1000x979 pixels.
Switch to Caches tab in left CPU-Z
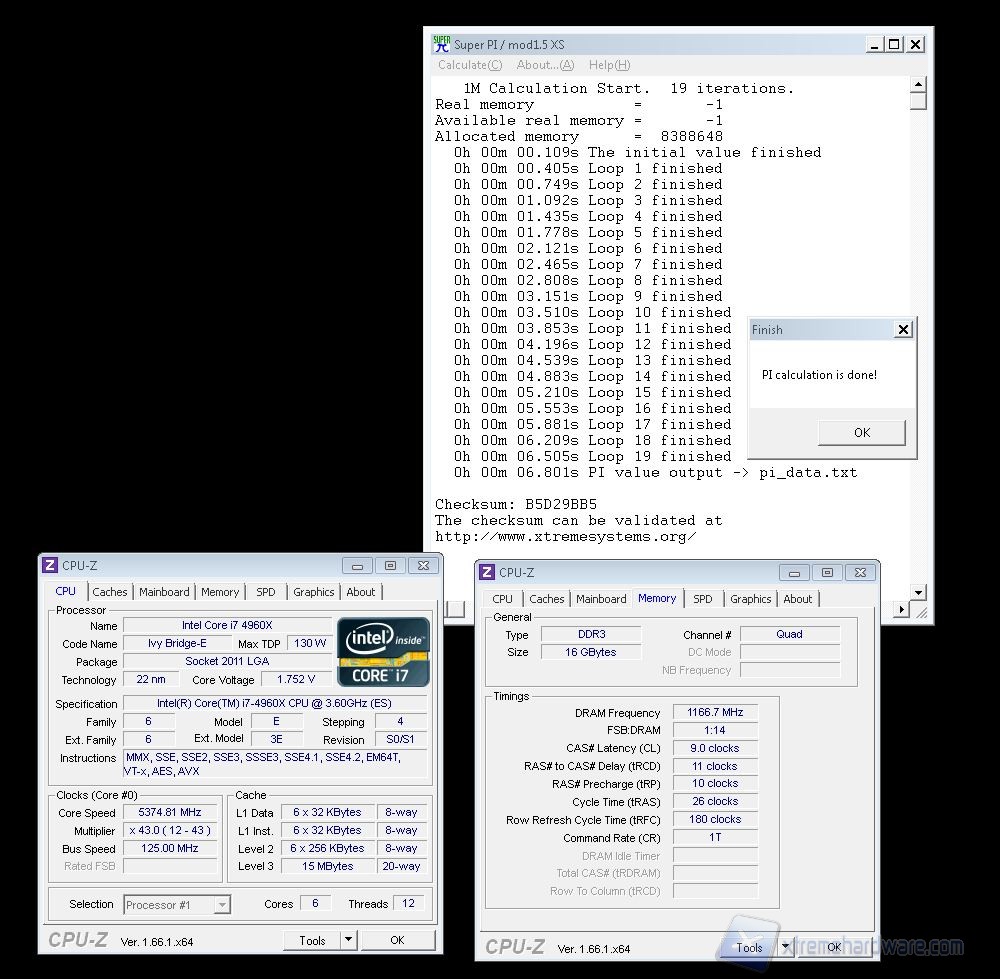pos(110,592)
